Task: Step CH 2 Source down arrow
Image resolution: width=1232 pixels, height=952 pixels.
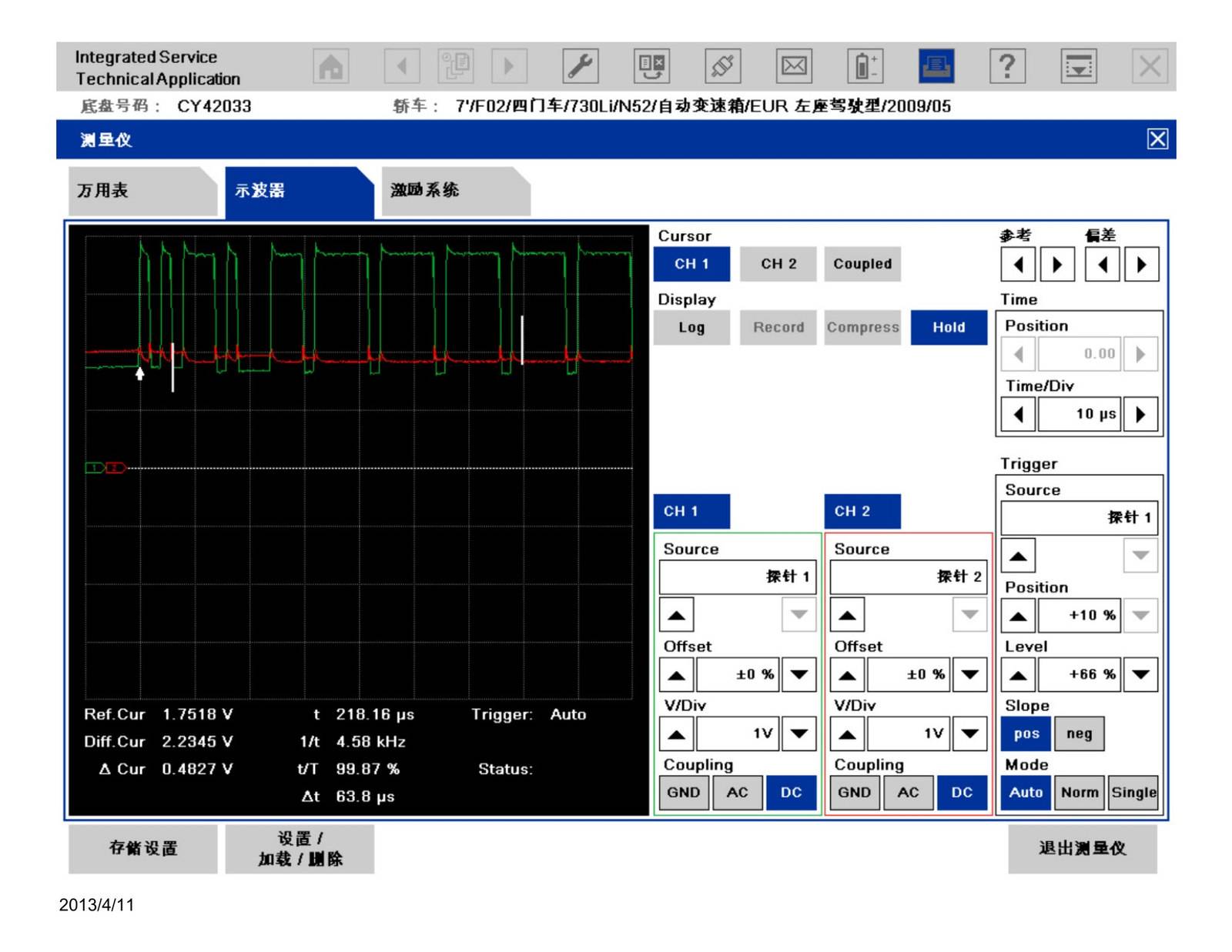Action: click(x=970, y=615)
